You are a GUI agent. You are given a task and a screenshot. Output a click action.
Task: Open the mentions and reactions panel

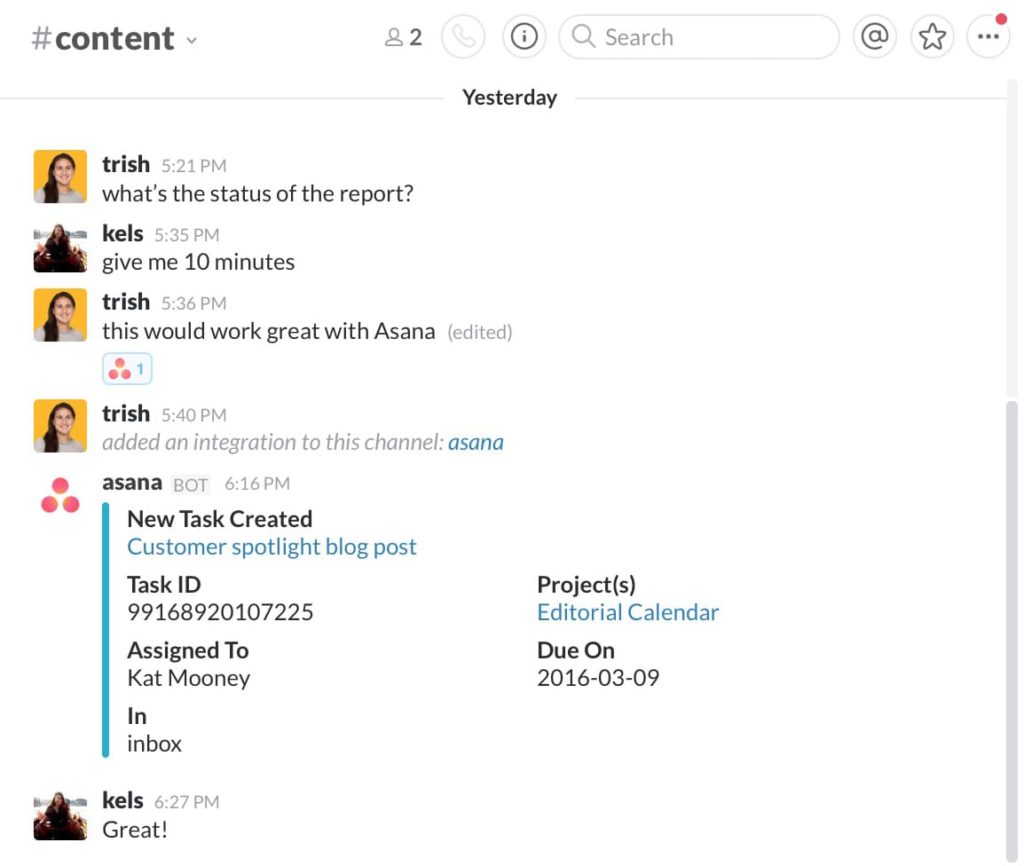click(874, 36)
